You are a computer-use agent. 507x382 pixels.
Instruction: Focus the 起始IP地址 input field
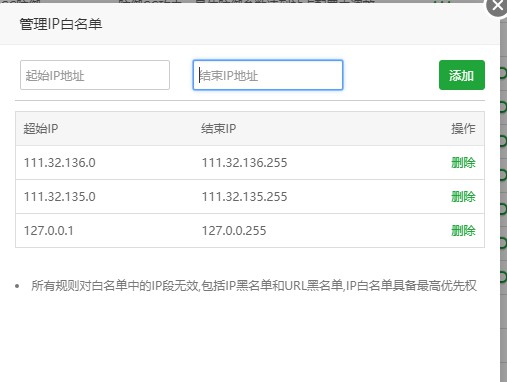pyautogui.click(x=95, y=75)
